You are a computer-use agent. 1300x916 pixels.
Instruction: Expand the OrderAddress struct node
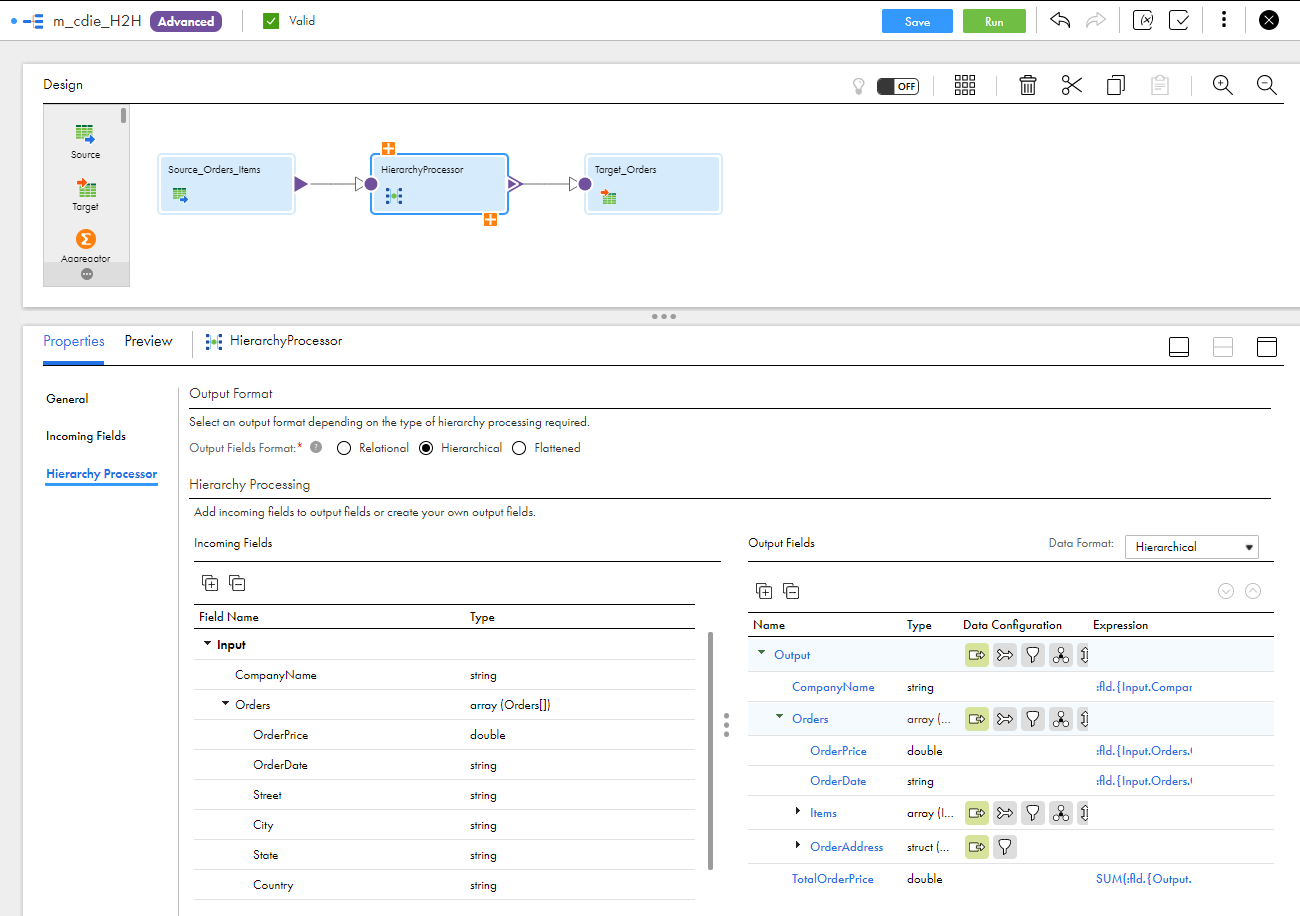click(x=798, y=845)
